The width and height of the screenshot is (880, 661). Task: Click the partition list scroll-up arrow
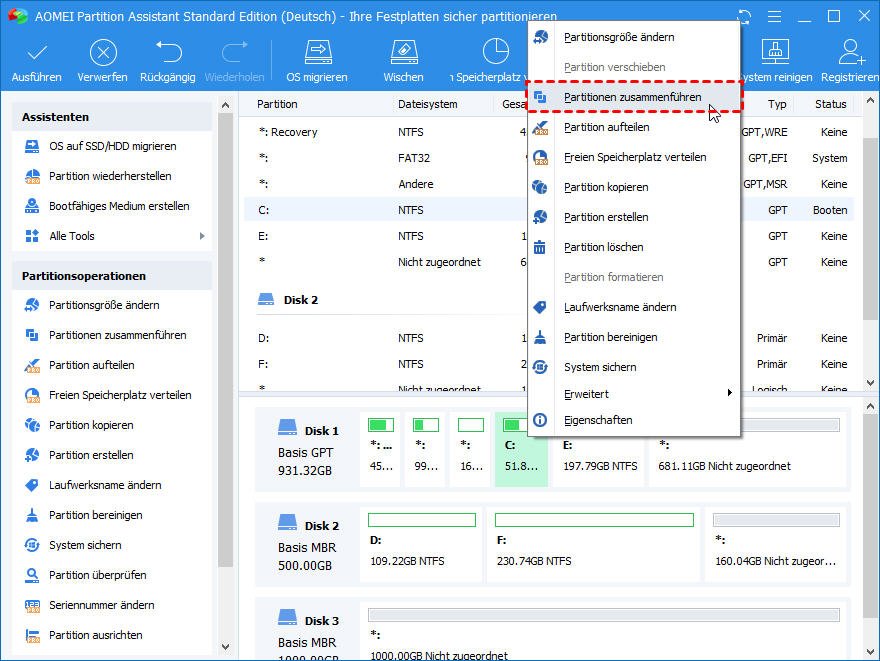point(870,101)
